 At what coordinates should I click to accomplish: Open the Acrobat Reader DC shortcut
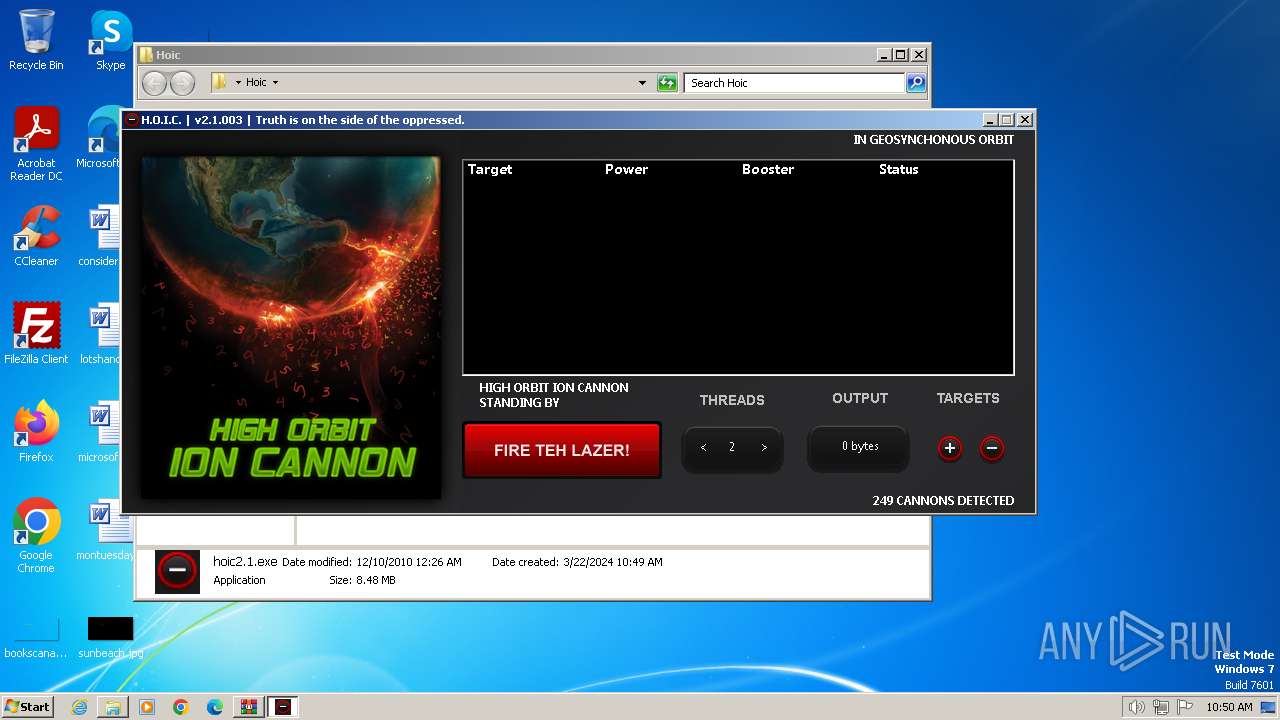(36, 145)
